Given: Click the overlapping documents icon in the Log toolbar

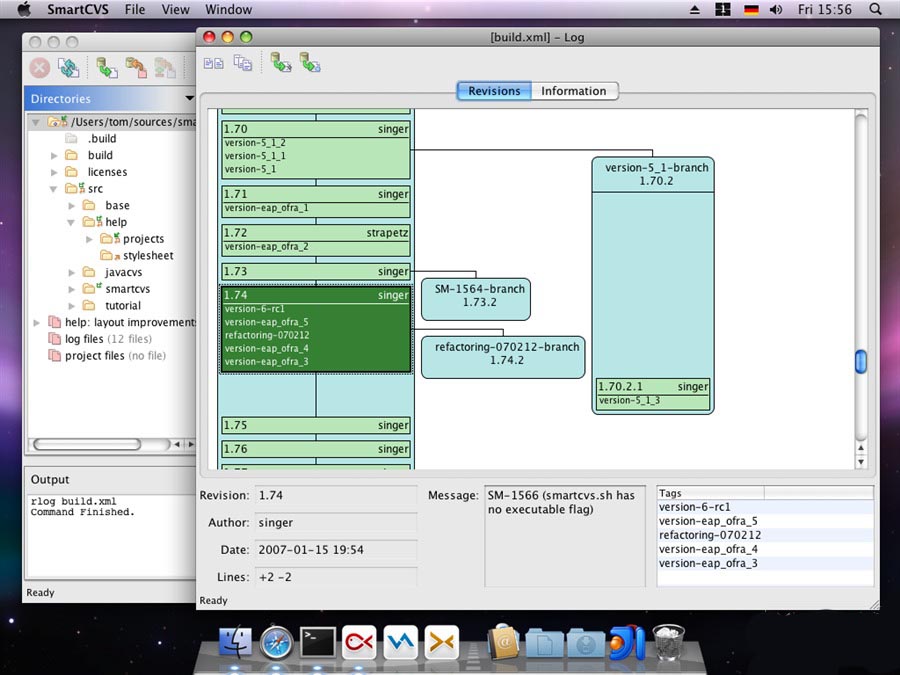Looking at the screenshot, I should point(243,63).
